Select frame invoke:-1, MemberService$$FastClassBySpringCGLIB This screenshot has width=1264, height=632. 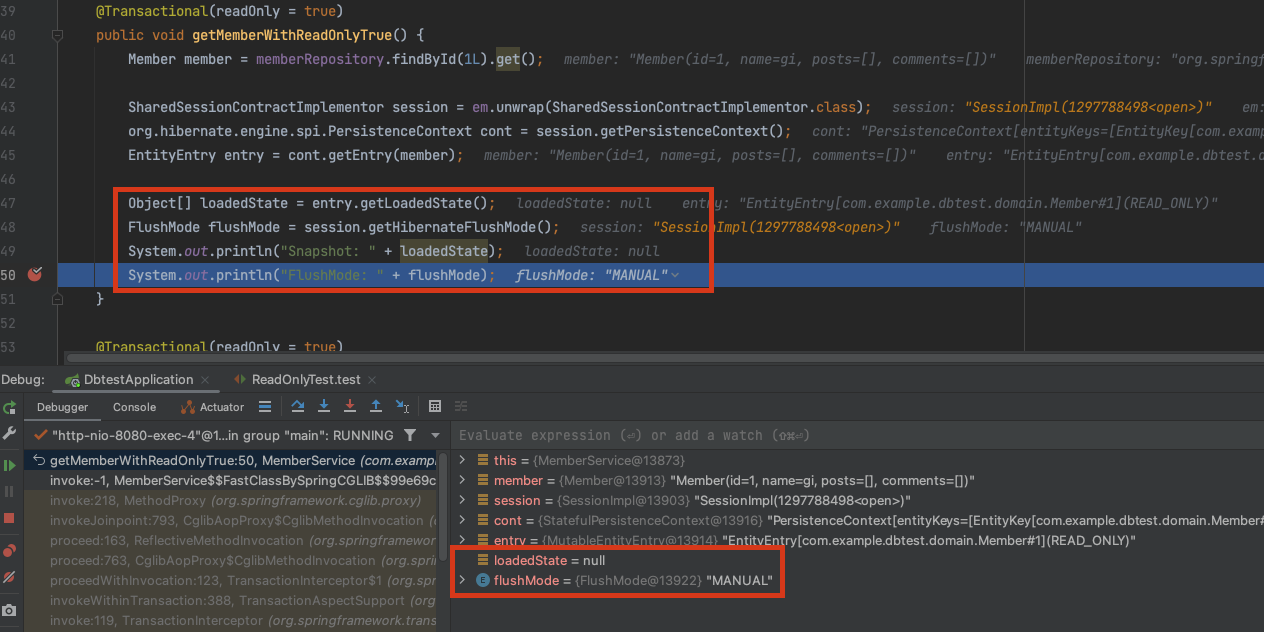232,480
